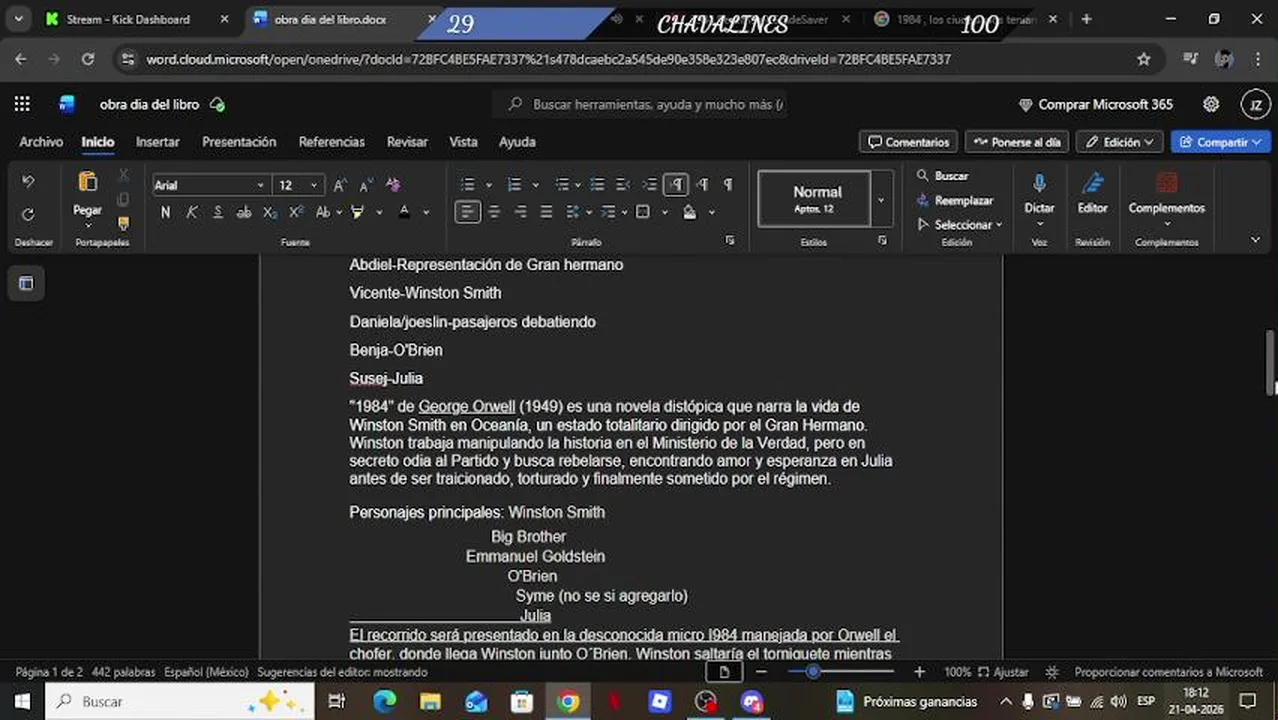
Task: Open the Seleccionar dropdown
Action: coord(959,225)
